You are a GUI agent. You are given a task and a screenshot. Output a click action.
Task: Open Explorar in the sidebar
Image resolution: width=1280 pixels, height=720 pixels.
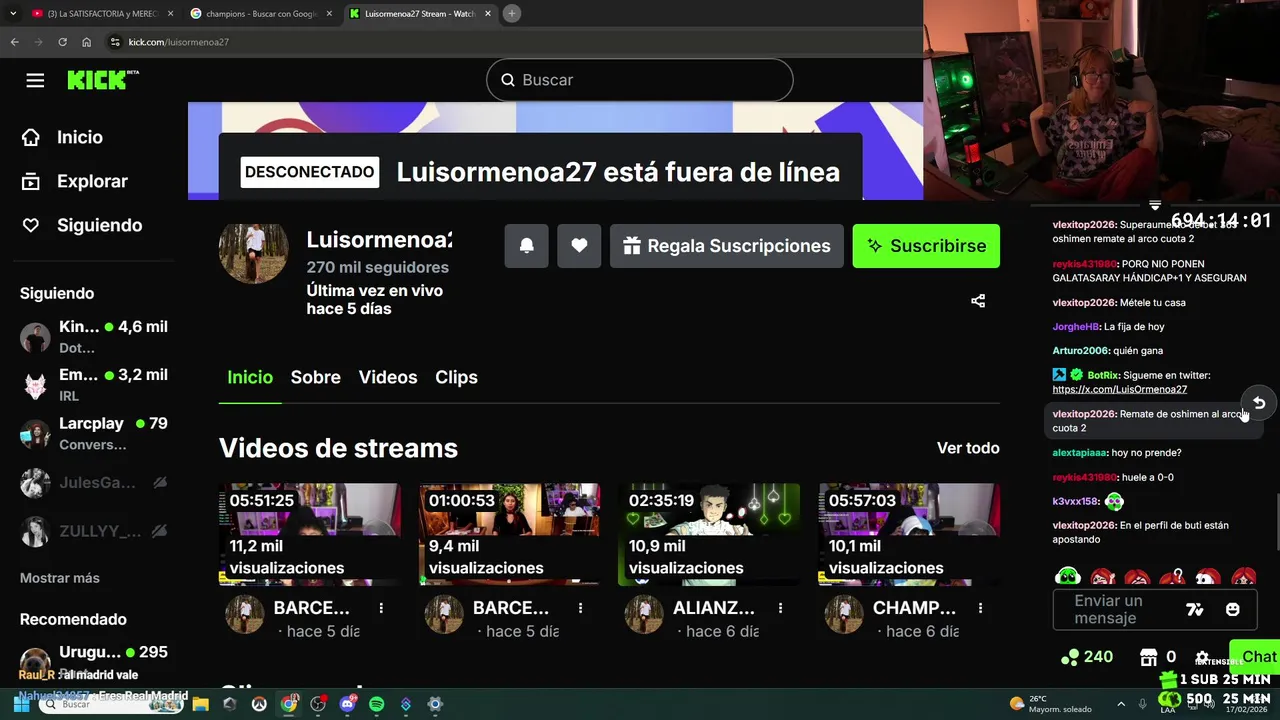tap(75, 181)
